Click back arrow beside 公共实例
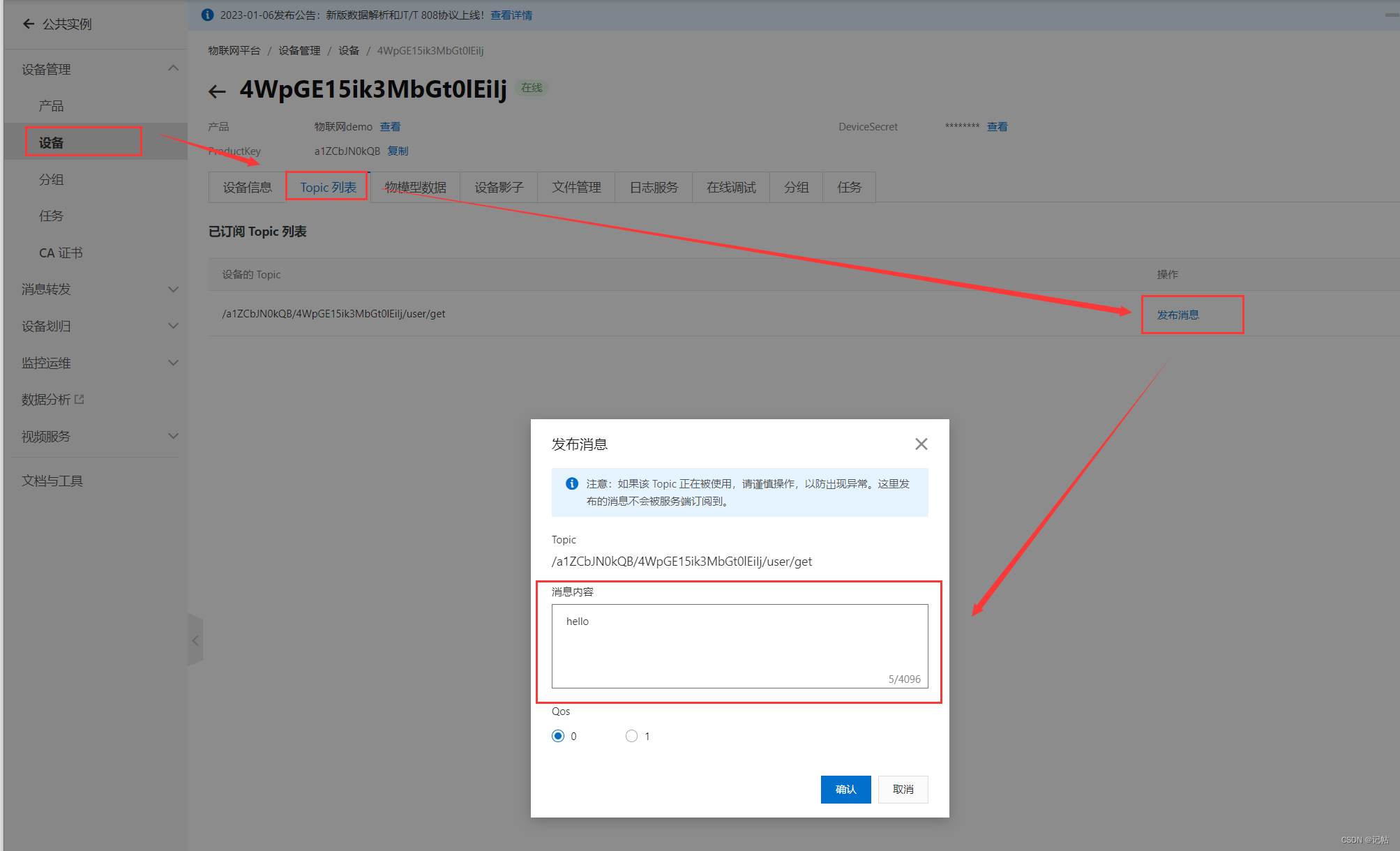This screenshot has width=1400, height=851. (29, 24)
